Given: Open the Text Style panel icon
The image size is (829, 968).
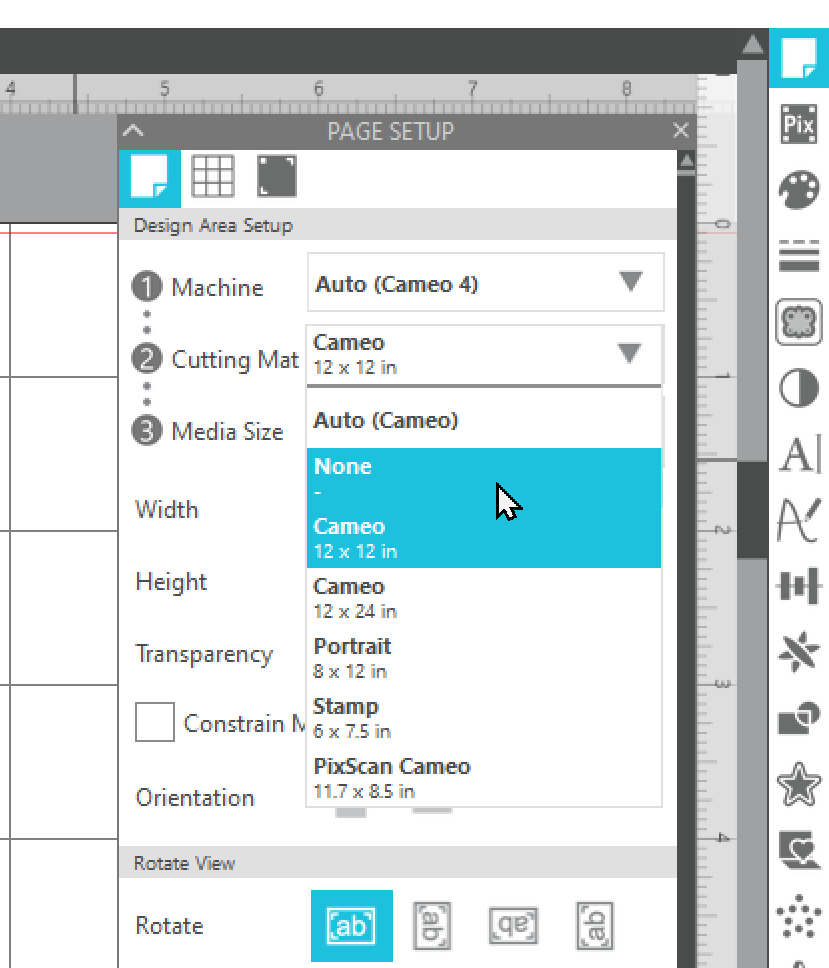Looking at the screenshot, I should [x=800, y=454].
